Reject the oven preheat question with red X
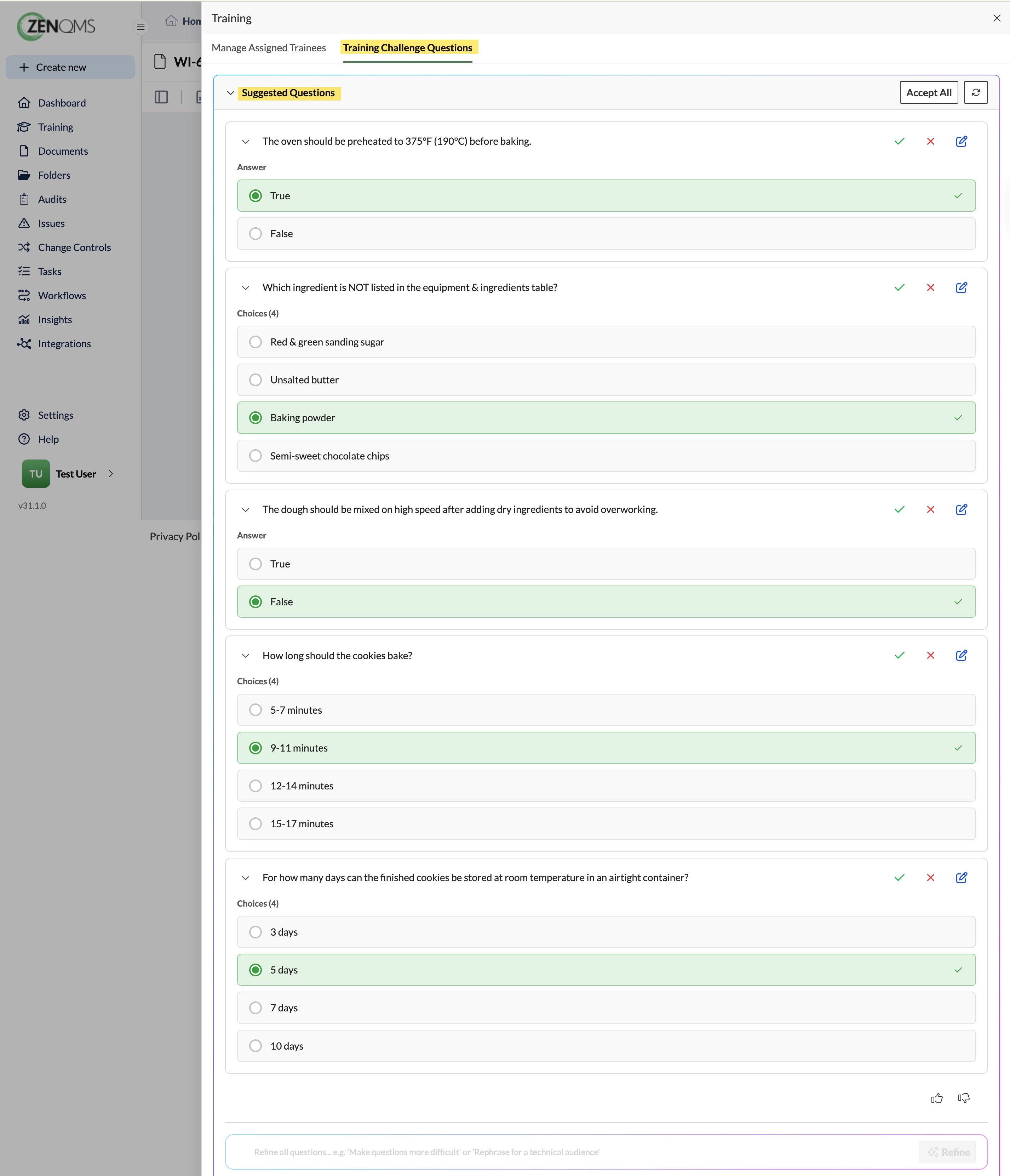Screen dimensions: 1010x1176 tap(931, 141)
